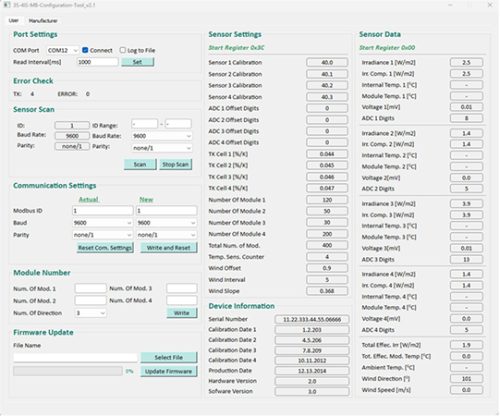Click the Actual Modbus ID field
The height and width of the screenshot is (416, 500).
coord(102,211)
